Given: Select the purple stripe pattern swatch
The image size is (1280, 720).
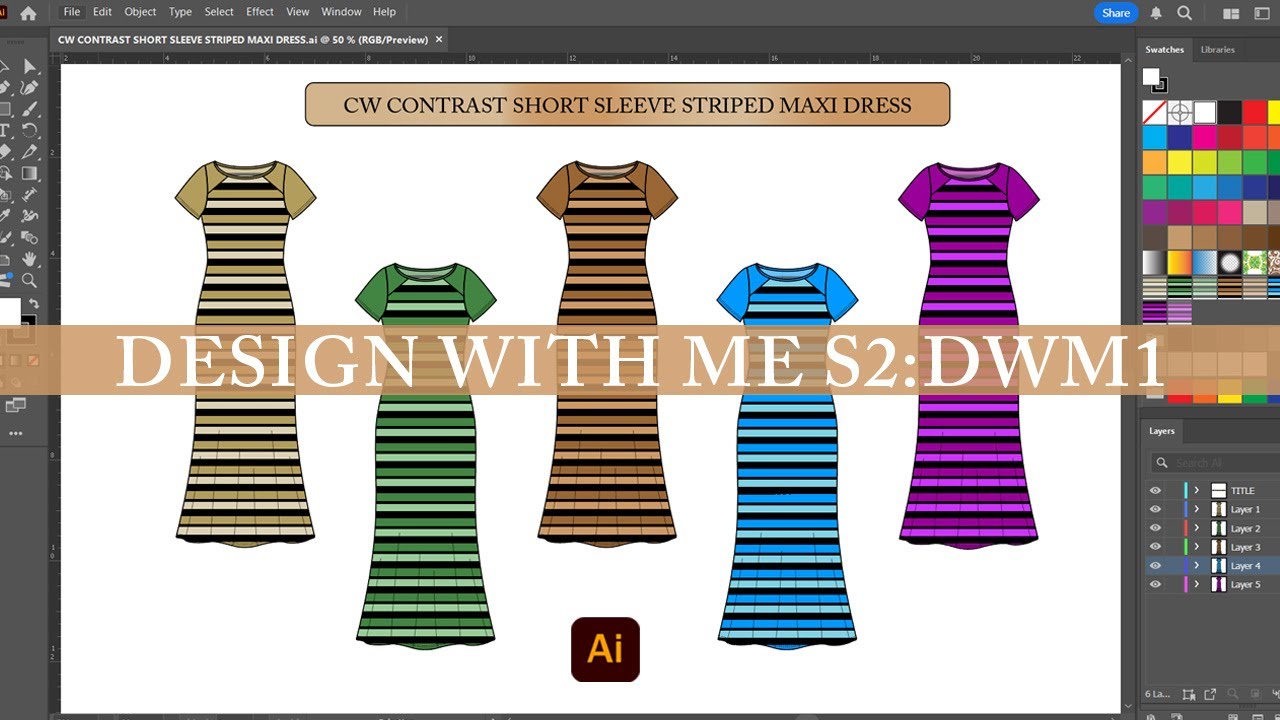Looking at the screenshot, I should 1155,312.
